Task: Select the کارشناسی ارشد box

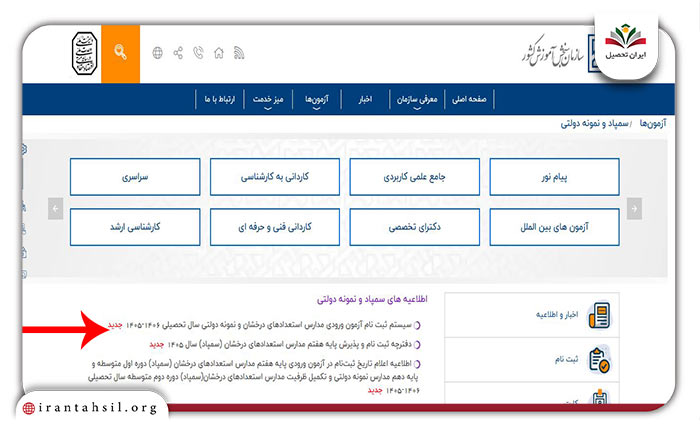Action: point(135,227)
